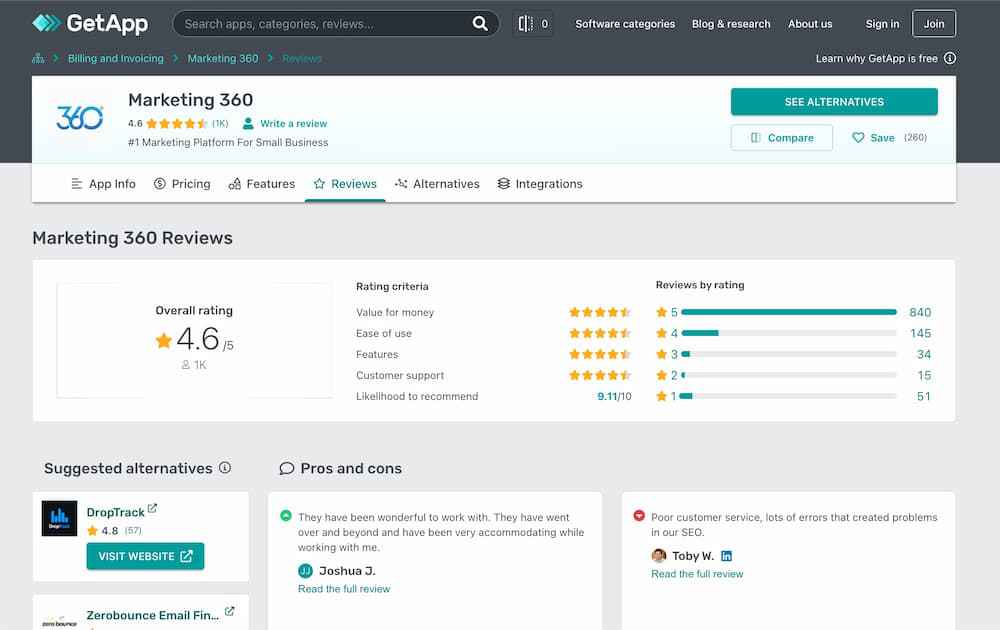Click the 2 star reviews count 15
The image size is (1000, 630).
coord(924,376)
